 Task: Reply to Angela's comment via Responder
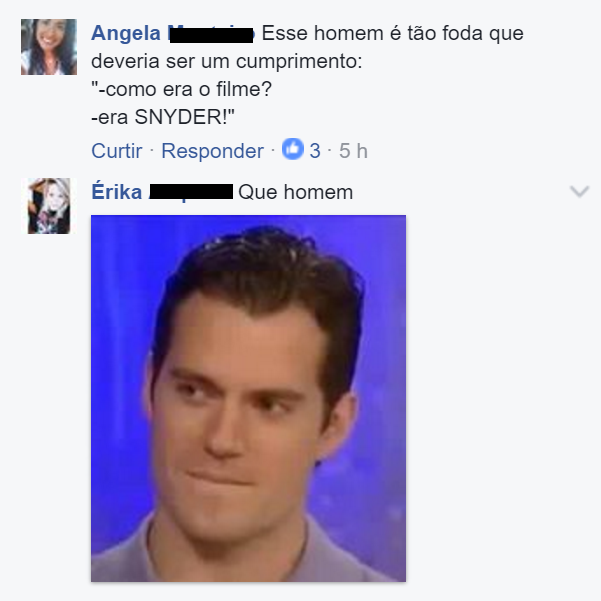tap(212, 151)
